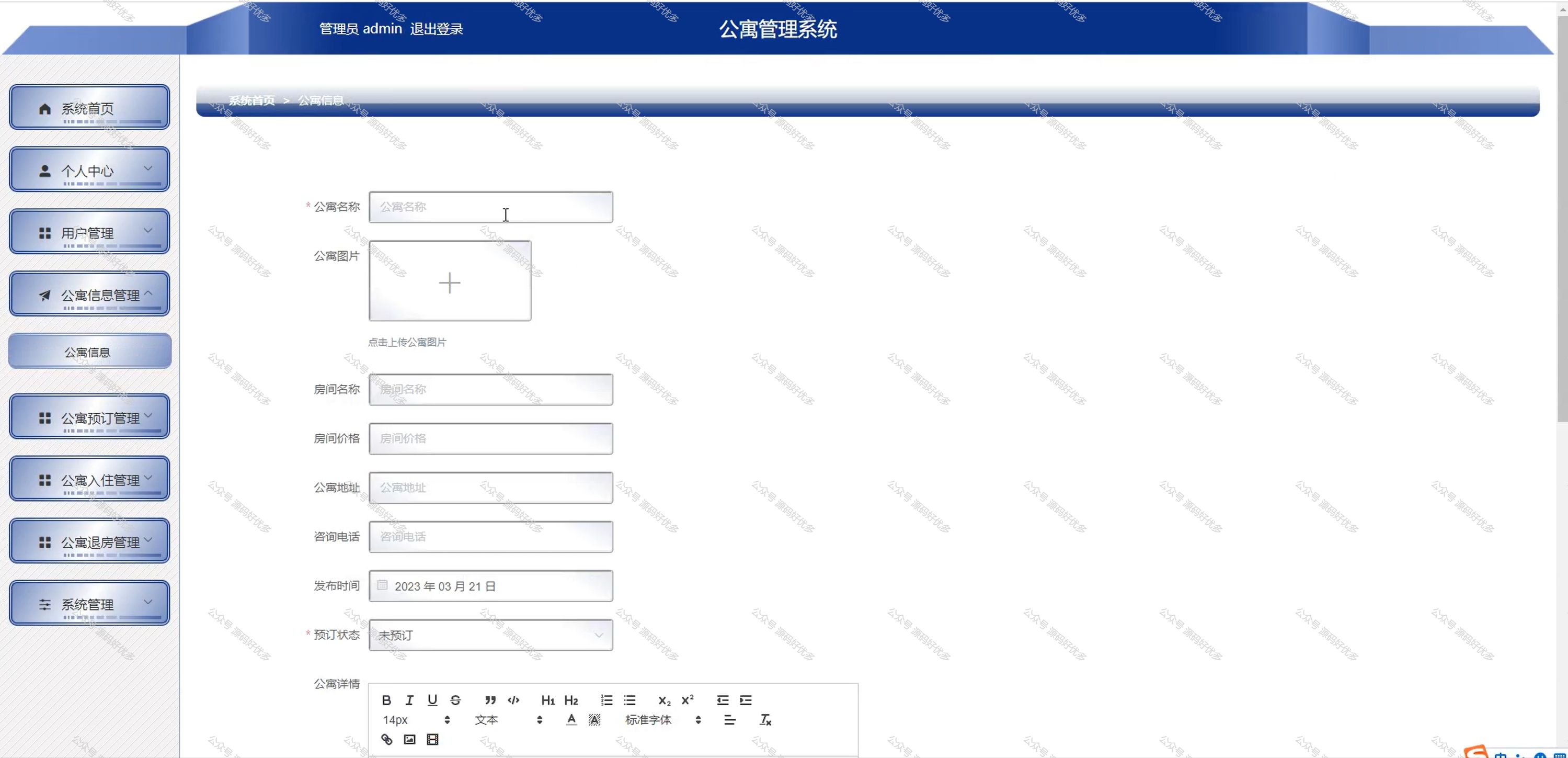Clear text formatting in editor

pos(765,720)
